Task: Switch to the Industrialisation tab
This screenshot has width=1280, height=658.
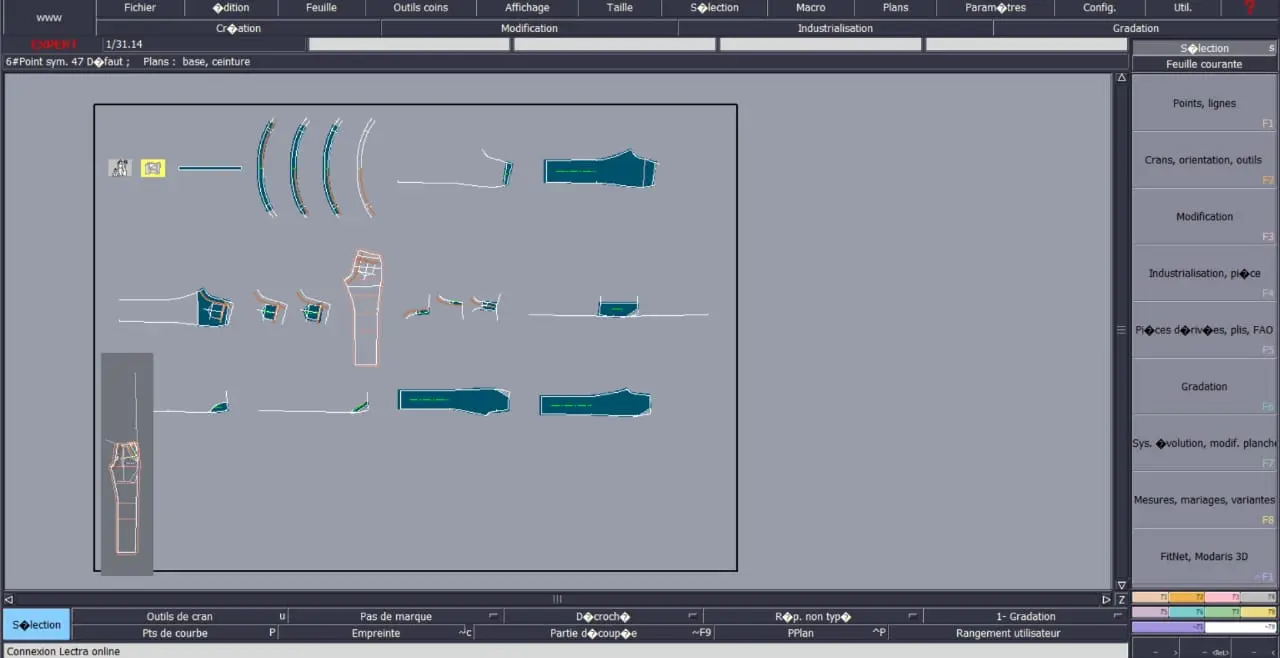Action: 835,28
